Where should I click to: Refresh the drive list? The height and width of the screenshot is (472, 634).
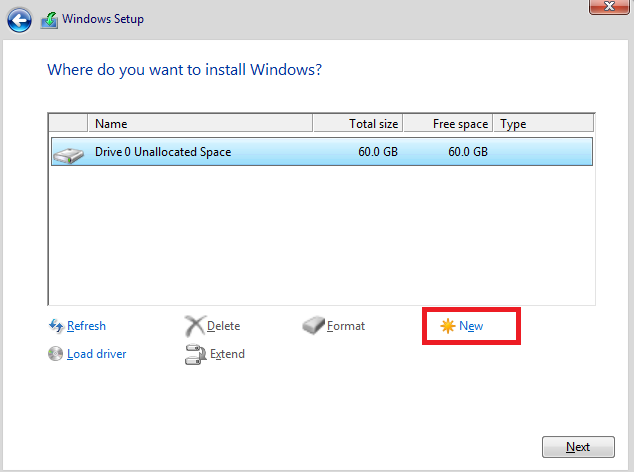click(x=86, y=326)
